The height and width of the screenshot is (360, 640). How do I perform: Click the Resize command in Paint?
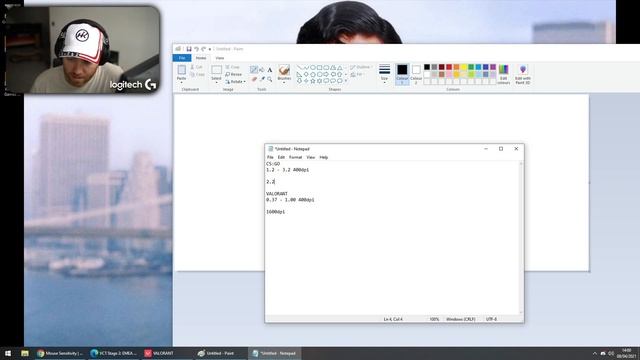click(233, 74)
